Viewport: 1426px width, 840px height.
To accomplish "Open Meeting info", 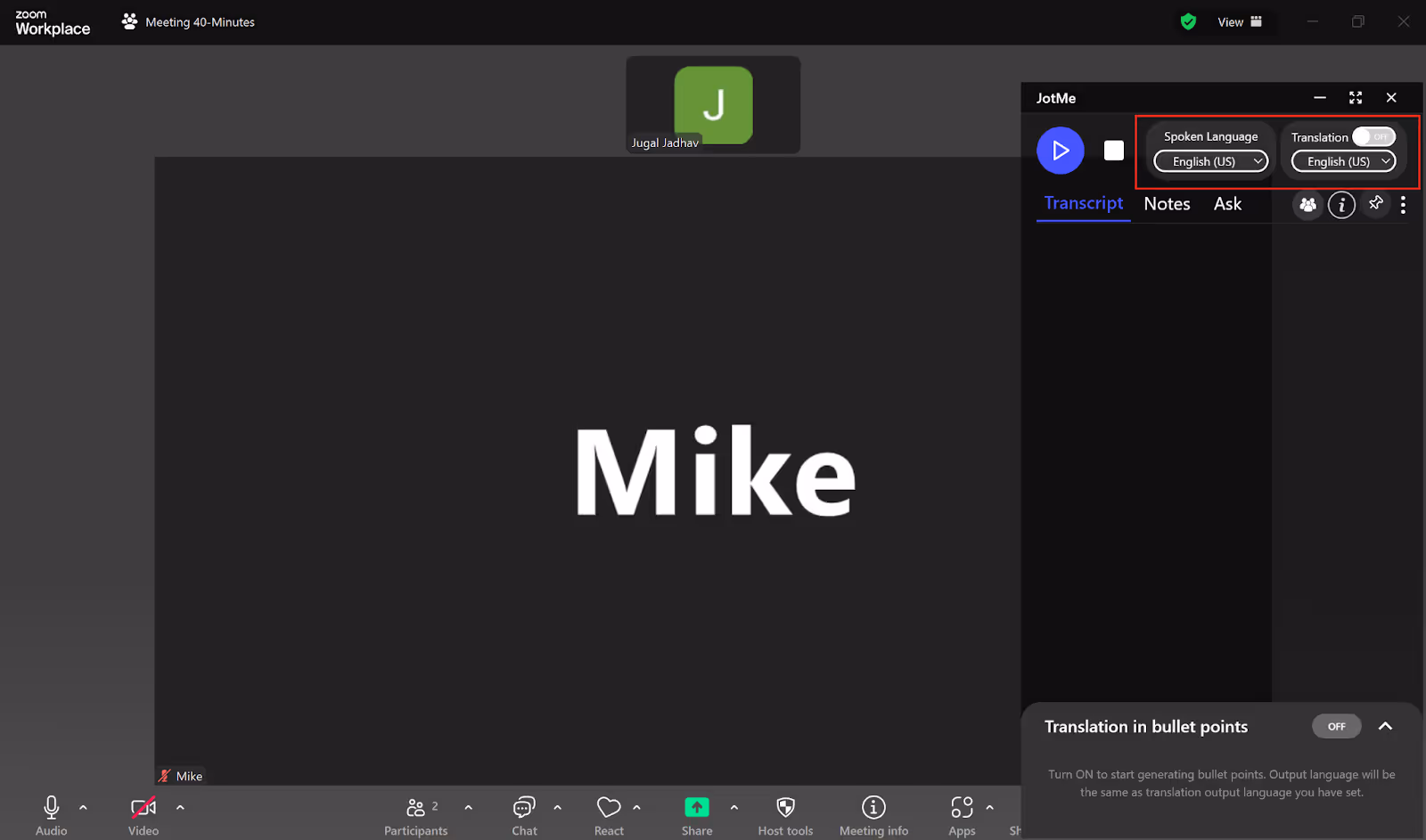I will coord(873,814).
